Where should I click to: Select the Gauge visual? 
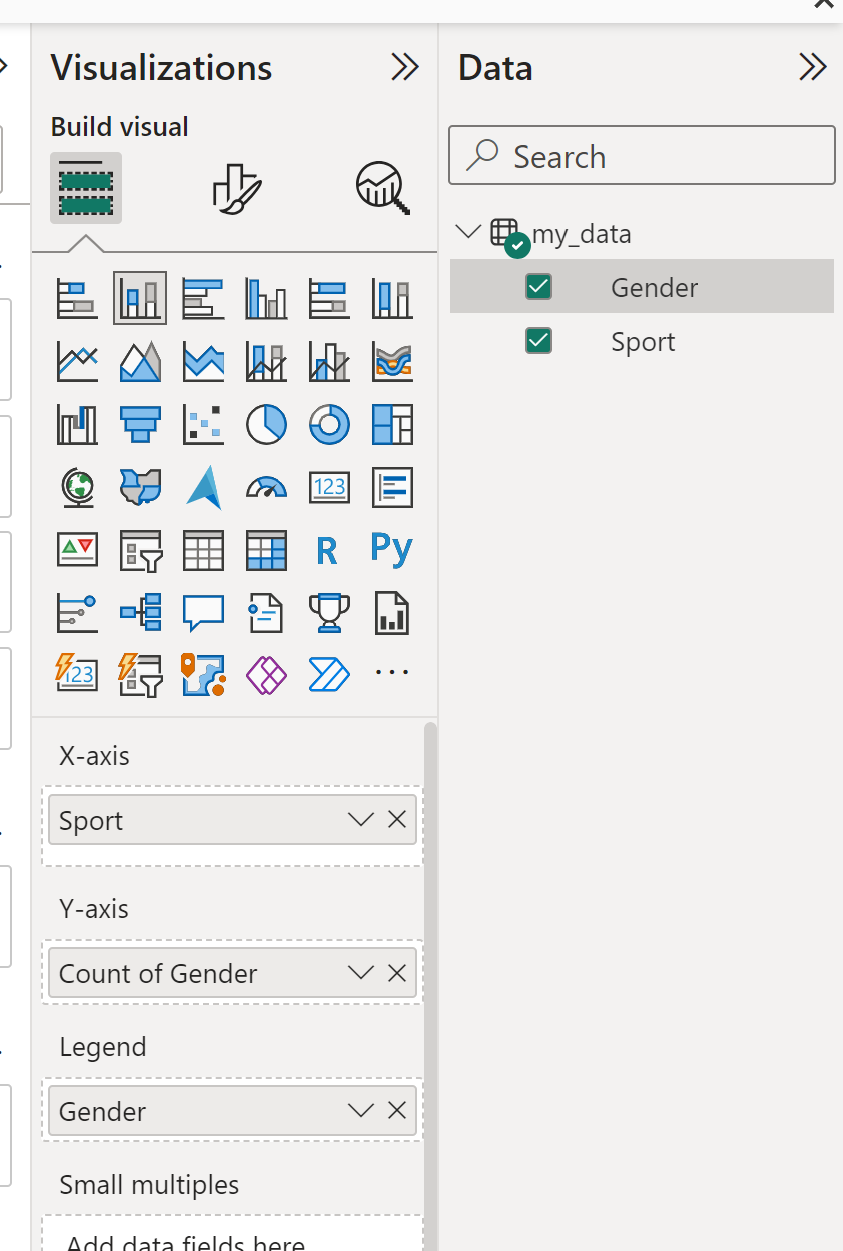click(266, 488)
